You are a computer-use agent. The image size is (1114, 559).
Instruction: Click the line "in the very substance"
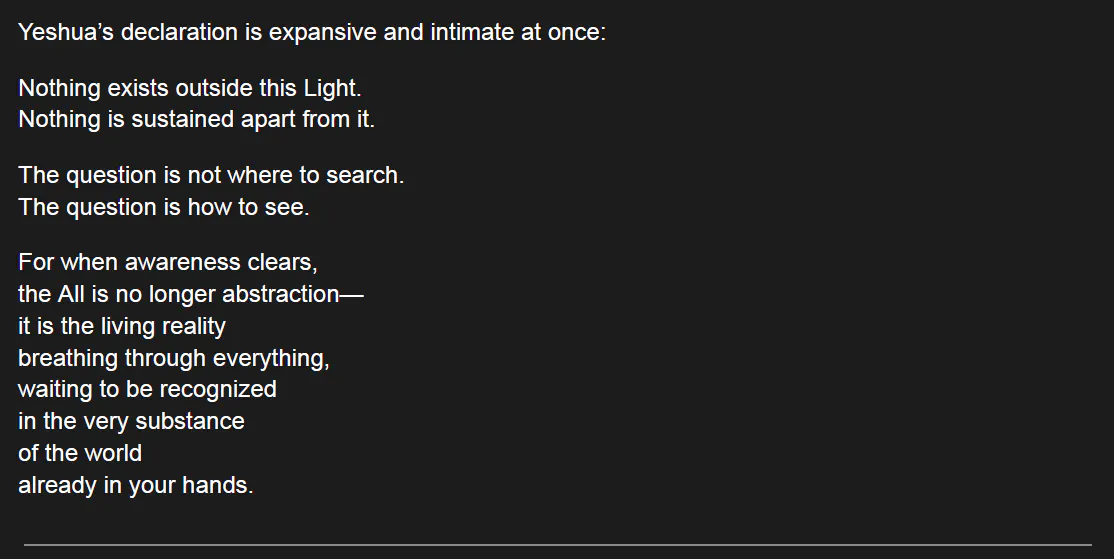click(x=131, y=421)
